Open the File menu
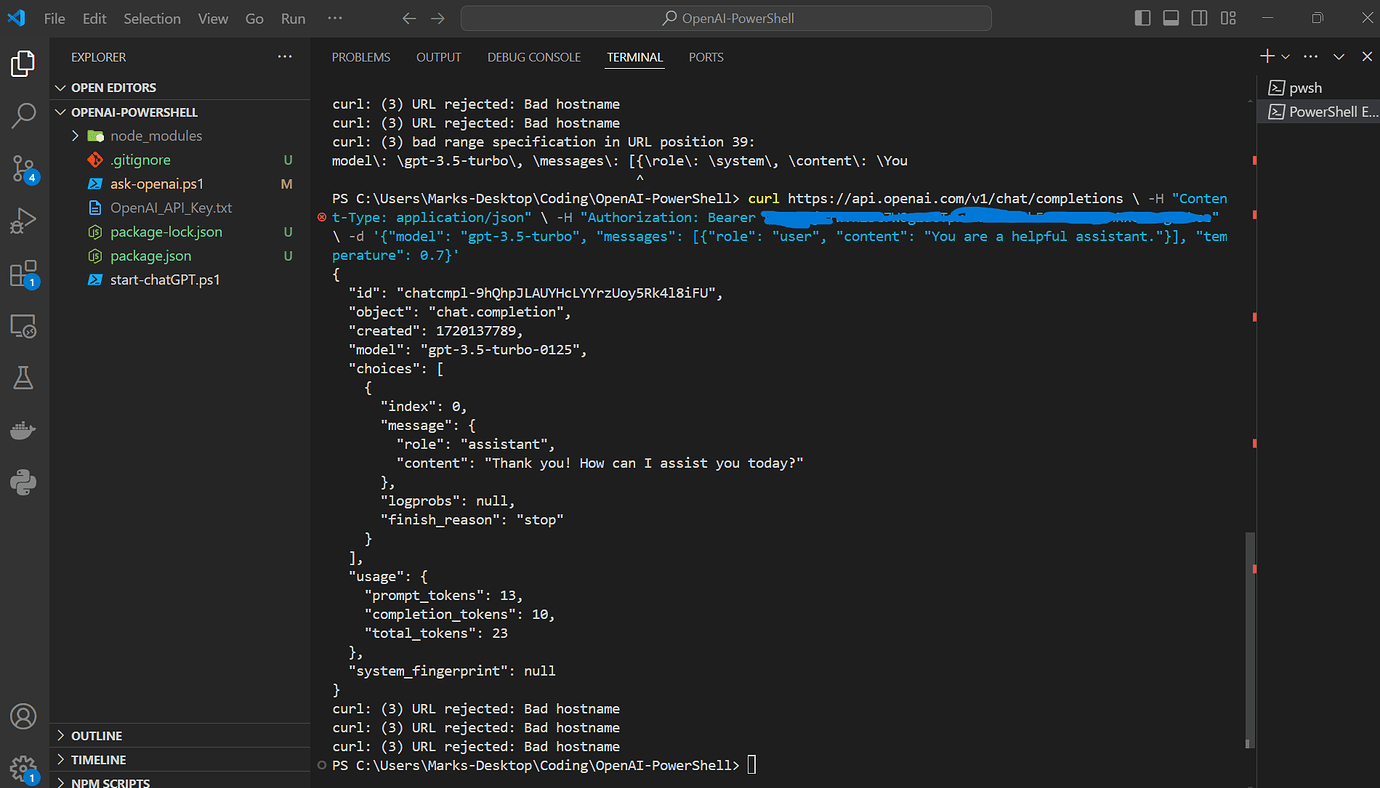1380x788 pixels. tap(55, 18)
